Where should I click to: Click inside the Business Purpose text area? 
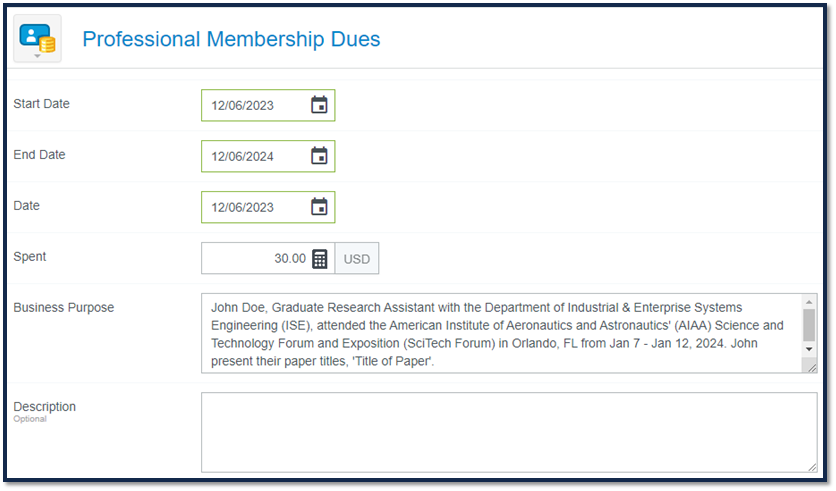pos(501,333)
